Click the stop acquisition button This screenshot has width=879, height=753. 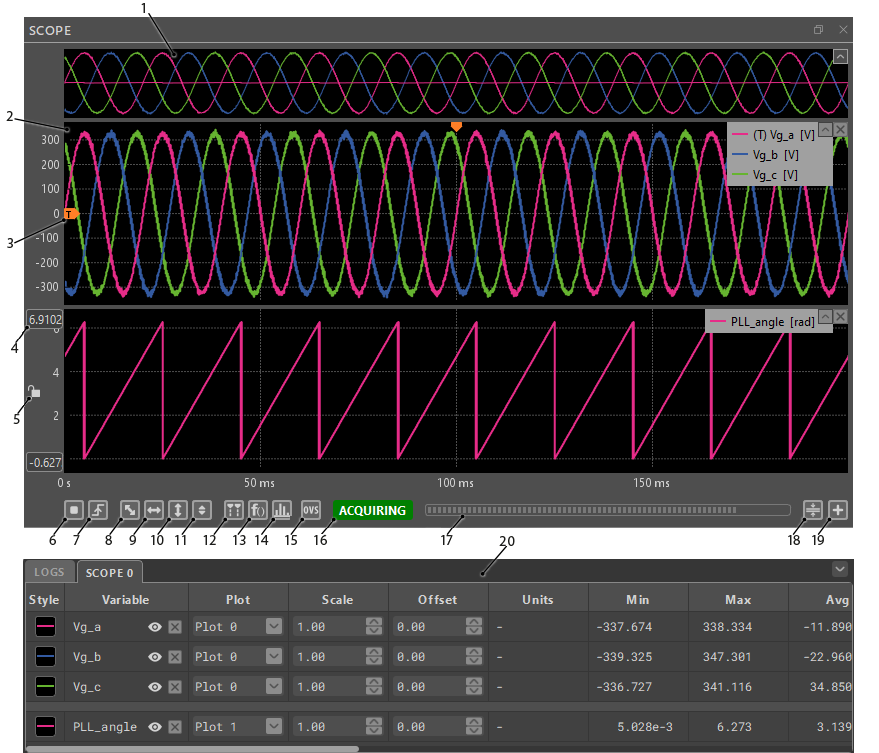74,510
